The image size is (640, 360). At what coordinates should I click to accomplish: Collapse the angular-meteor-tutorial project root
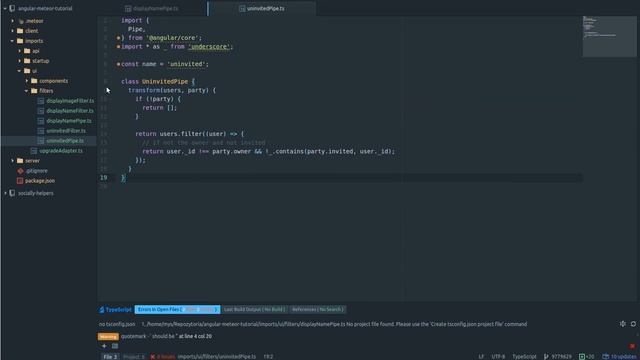5,8
